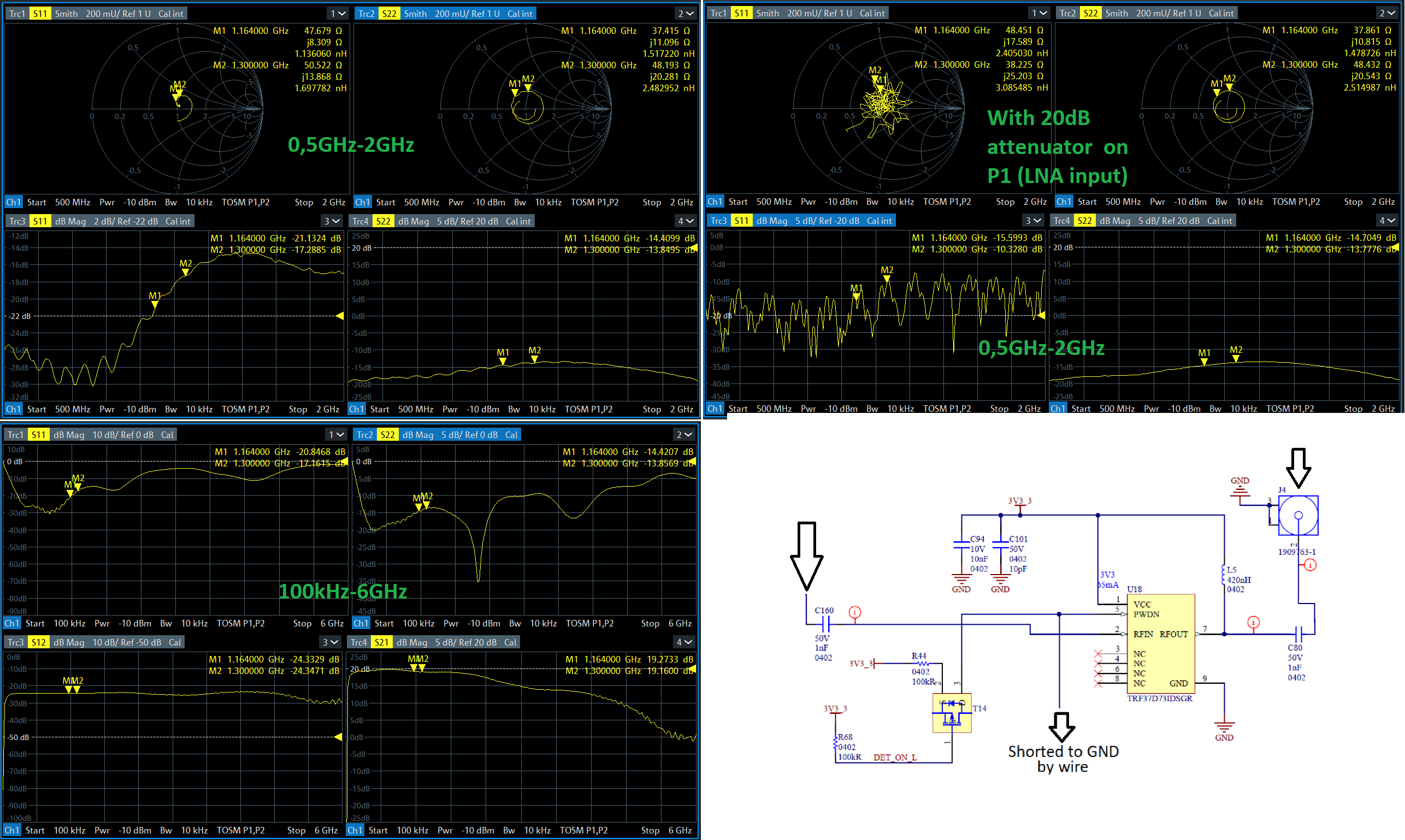Viewport: 1405px width, 840px height.
Task: Click the C94 10nF capacitor symbol
Action: point(962,546)
